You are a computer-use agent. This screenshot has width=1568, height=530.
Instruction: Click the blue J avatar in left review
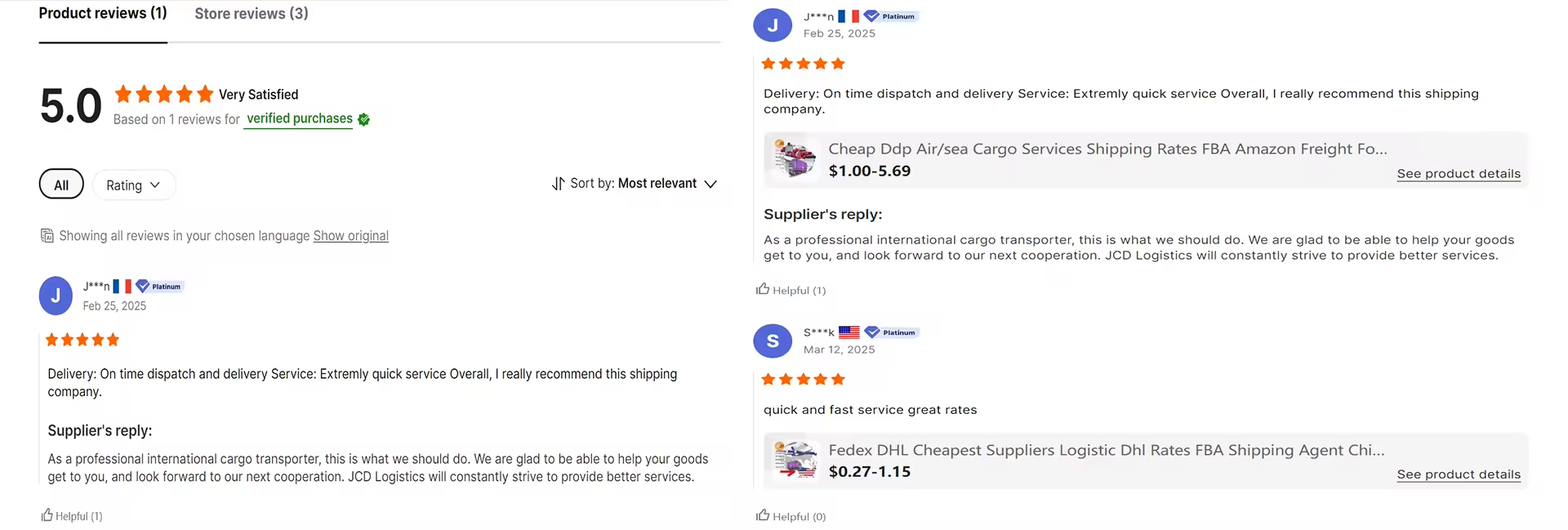(x=56, y=296)
